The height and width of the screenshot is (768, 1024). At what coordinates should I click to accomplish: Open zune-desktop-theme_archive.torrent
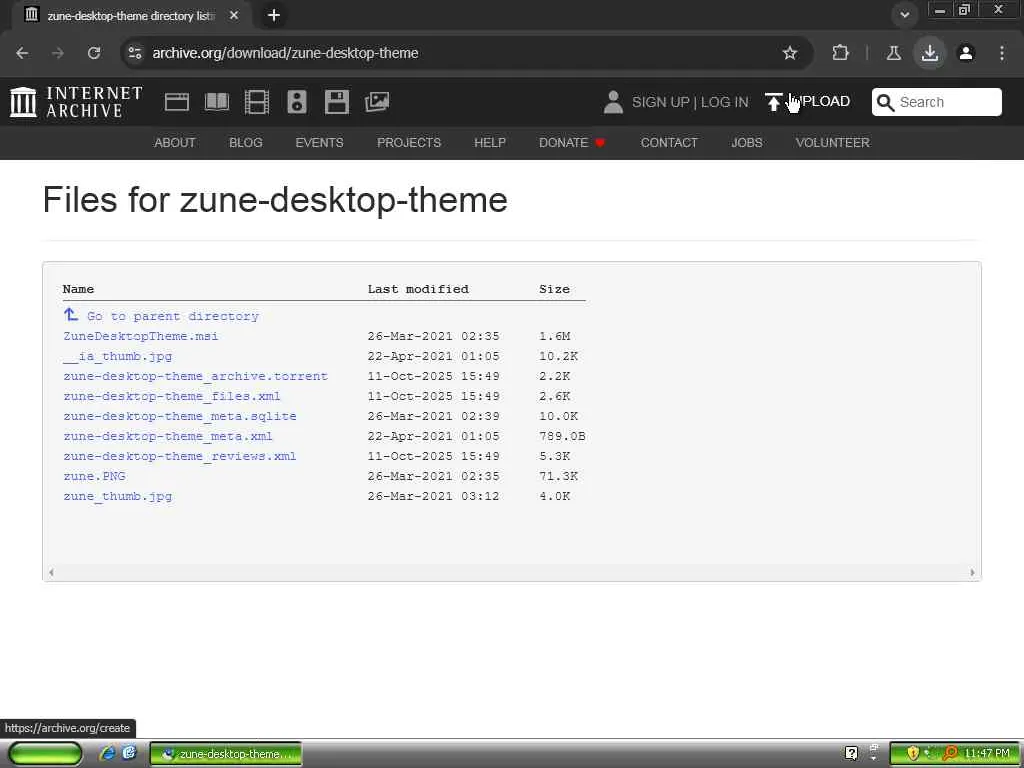point(195,376)
